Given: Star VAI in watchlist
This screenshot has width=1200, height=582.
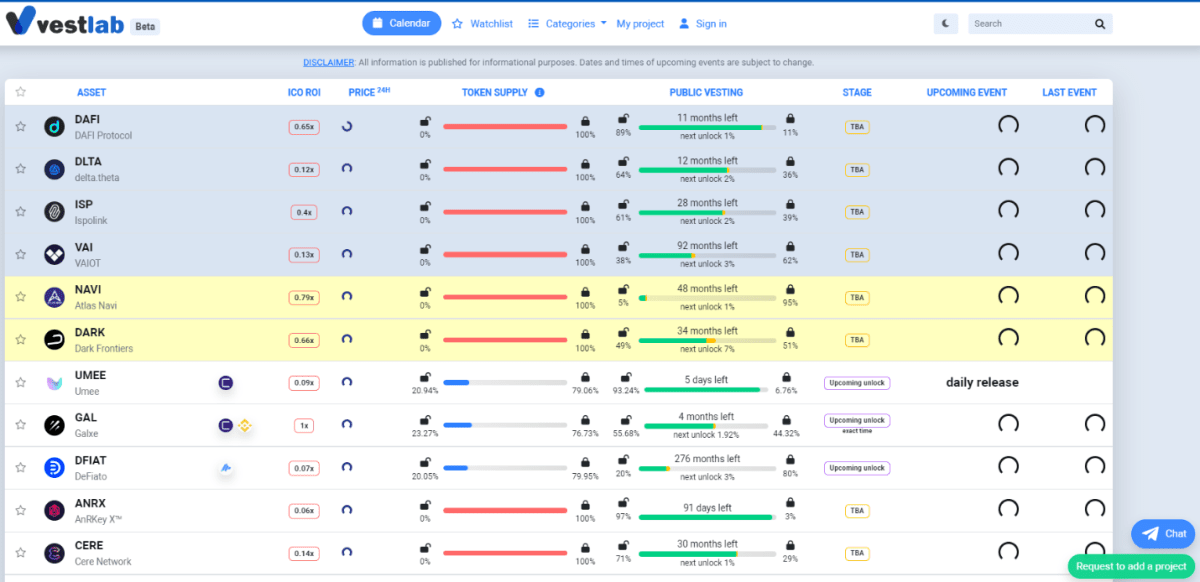Looking at the screenshot, I should (x=20, y=254).
